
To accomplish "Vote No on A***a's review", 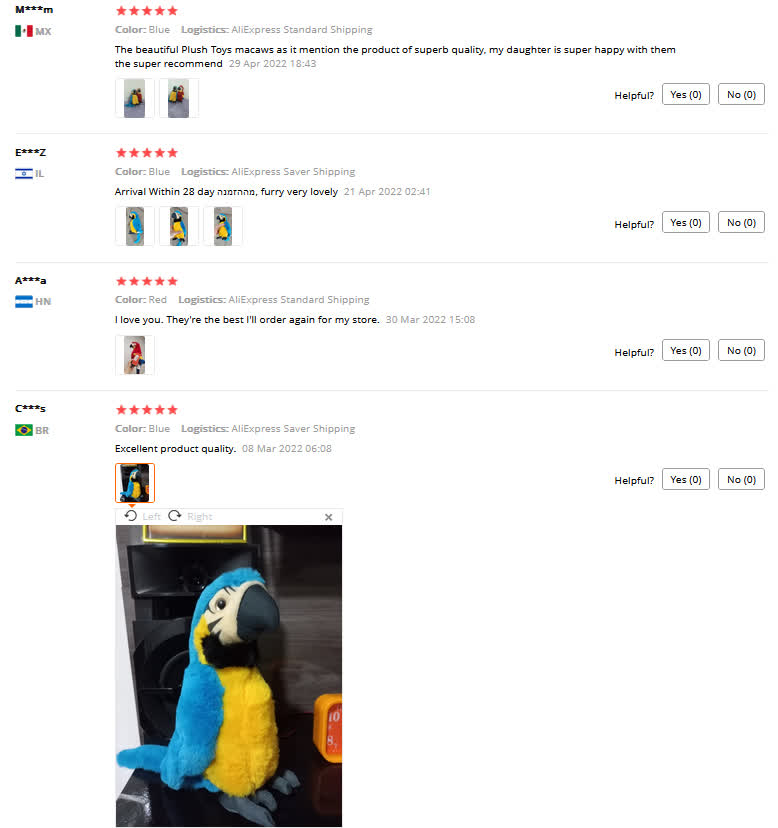I will [741, 351].
